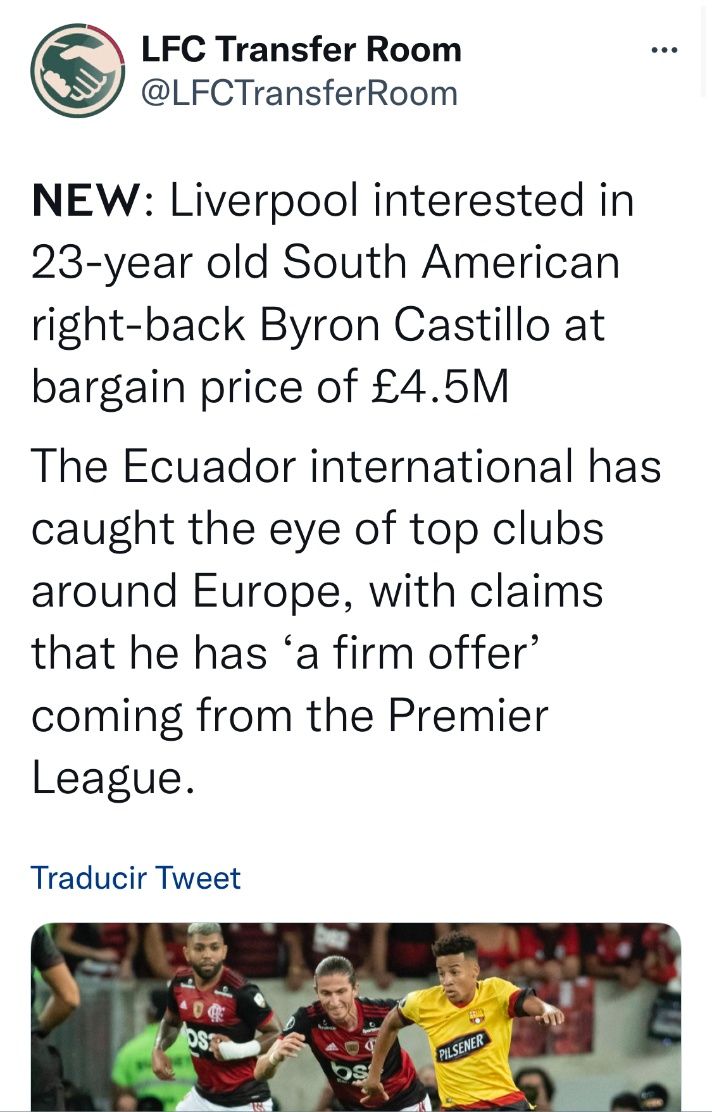The width and height of the screenshot is (712, 1112).
Task: Click the Traducir Tweet link
Action: 136,878
